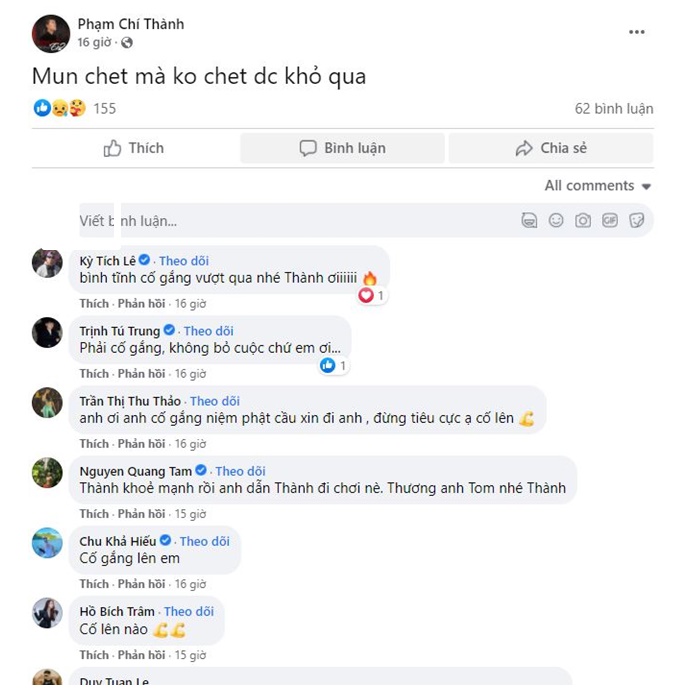This screenshot has width=691, height=696.
Task: Follow Hồ Bích Trâm via Theo dõi
Action: pos(189,612)
